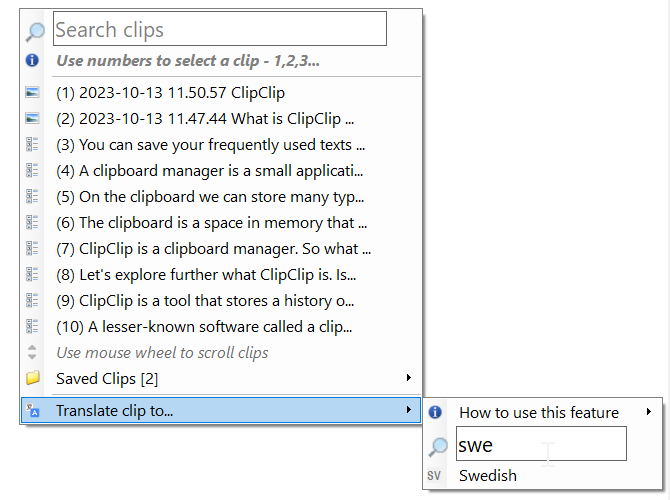Image resolution: width=670 pixels, height=500 pixels.
Task: Select clip (1) 2023-10-13 11.50.57 ClipClip
Action: point(221,93)
